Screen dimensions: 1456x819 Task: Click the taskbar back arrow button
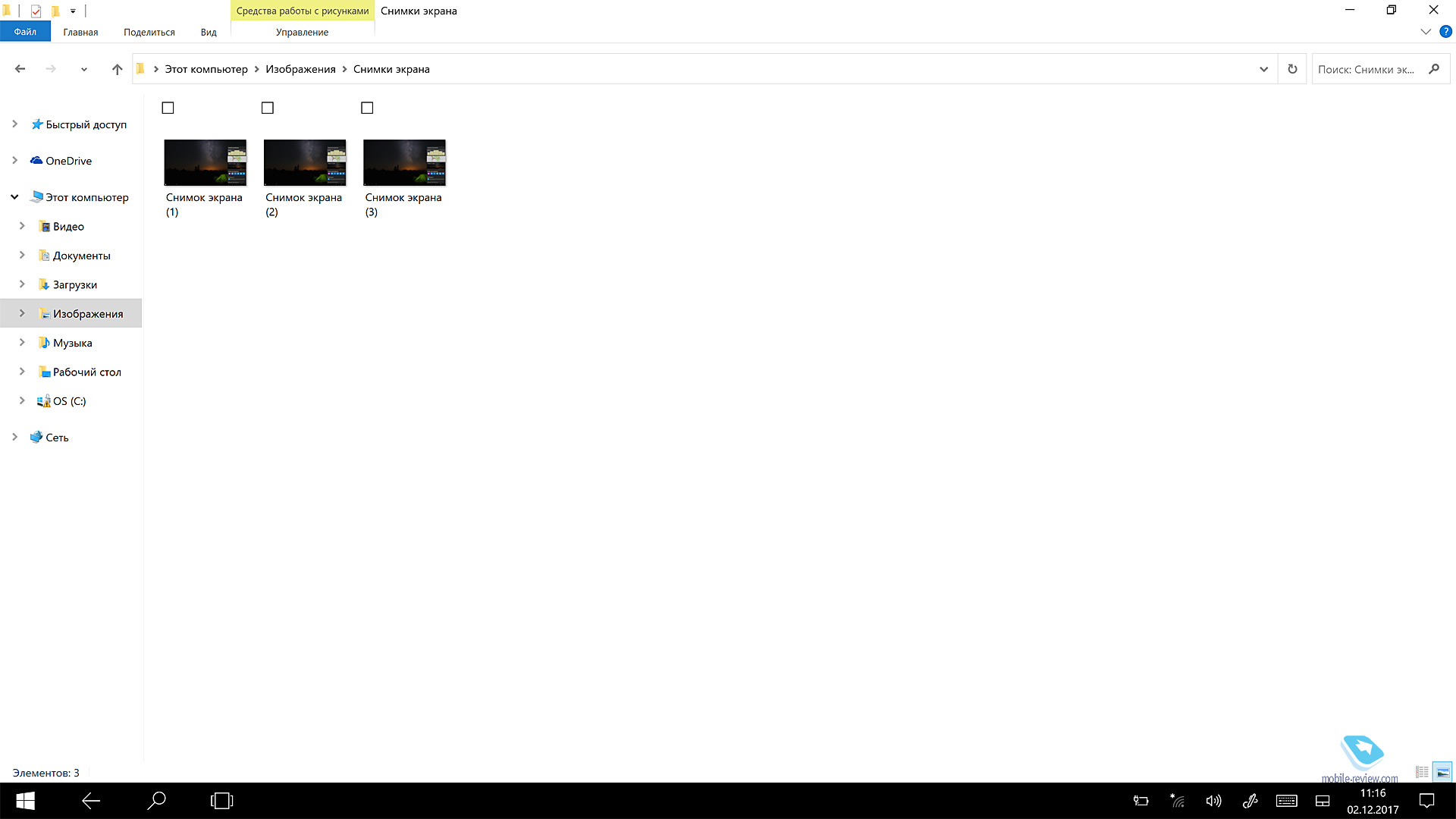coord(91,801)
